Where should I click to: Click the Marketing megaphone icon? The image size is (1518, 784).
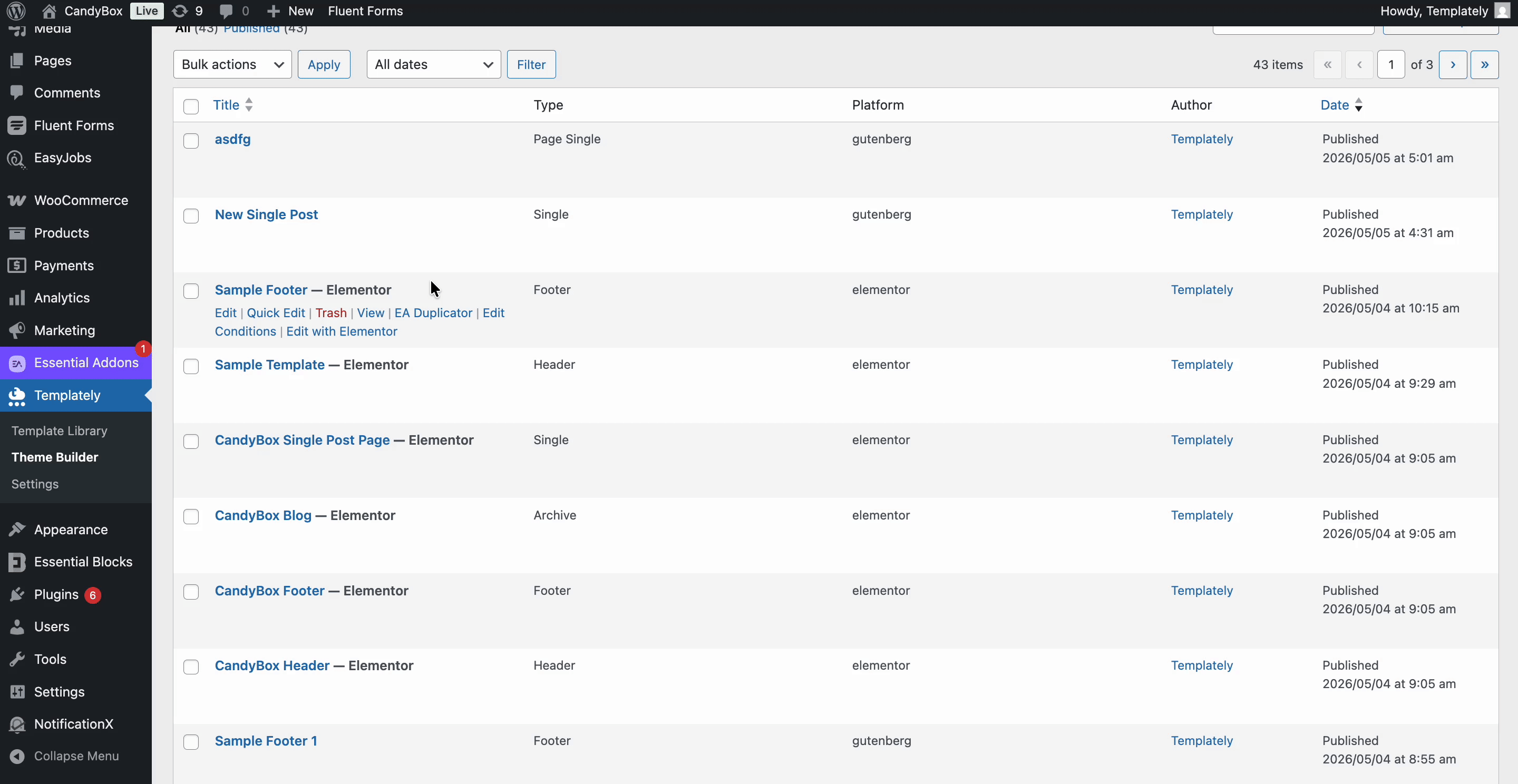coord(17,330)
